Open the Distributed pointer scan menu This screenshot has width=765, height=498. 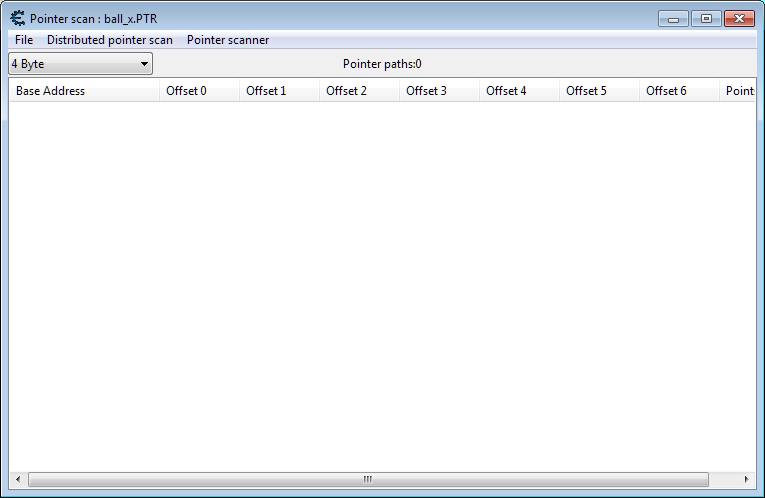[x=109, y=40]
